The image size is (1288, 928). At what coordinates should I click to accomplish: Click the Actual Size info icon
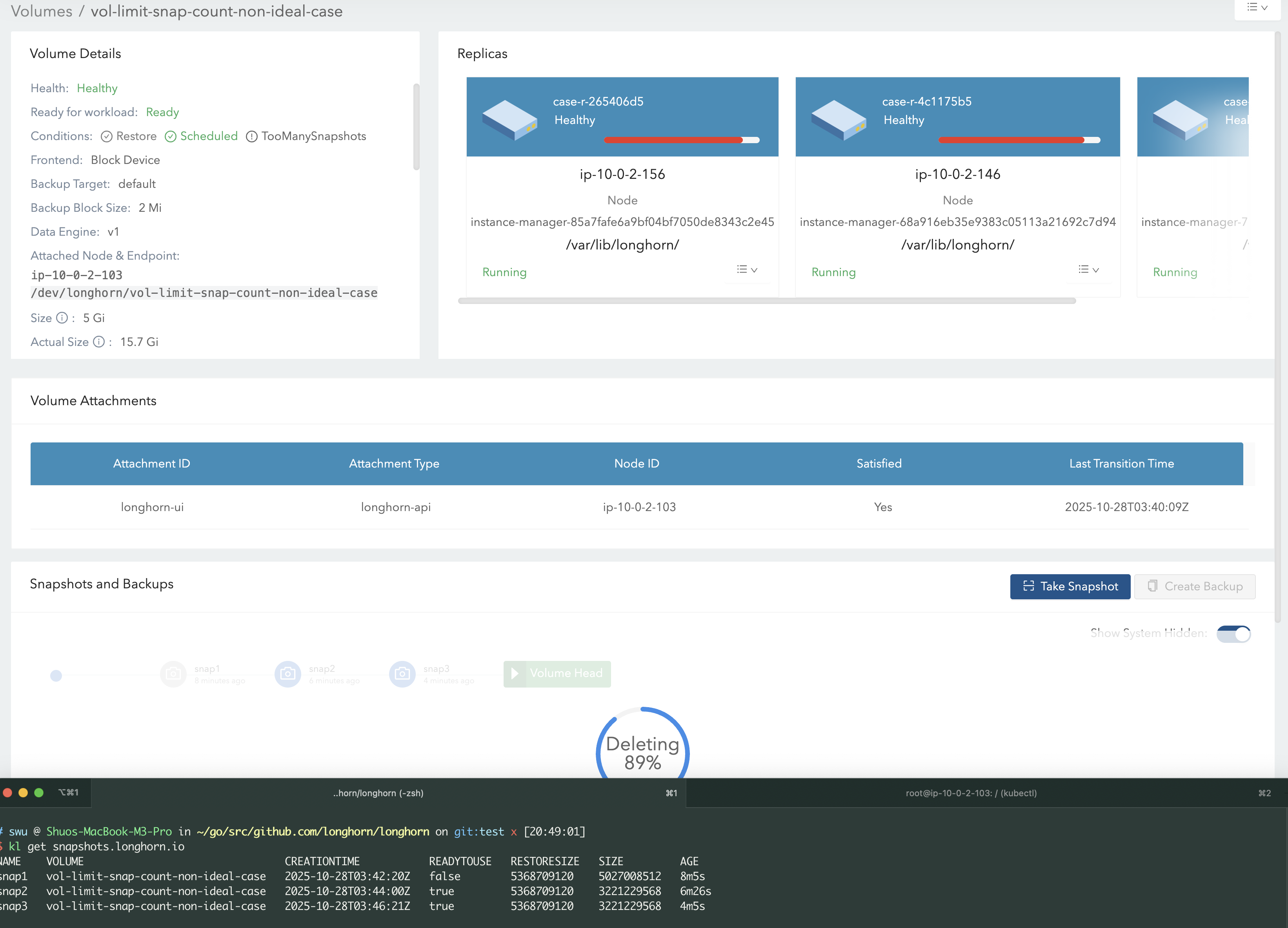tap(99, 342)
